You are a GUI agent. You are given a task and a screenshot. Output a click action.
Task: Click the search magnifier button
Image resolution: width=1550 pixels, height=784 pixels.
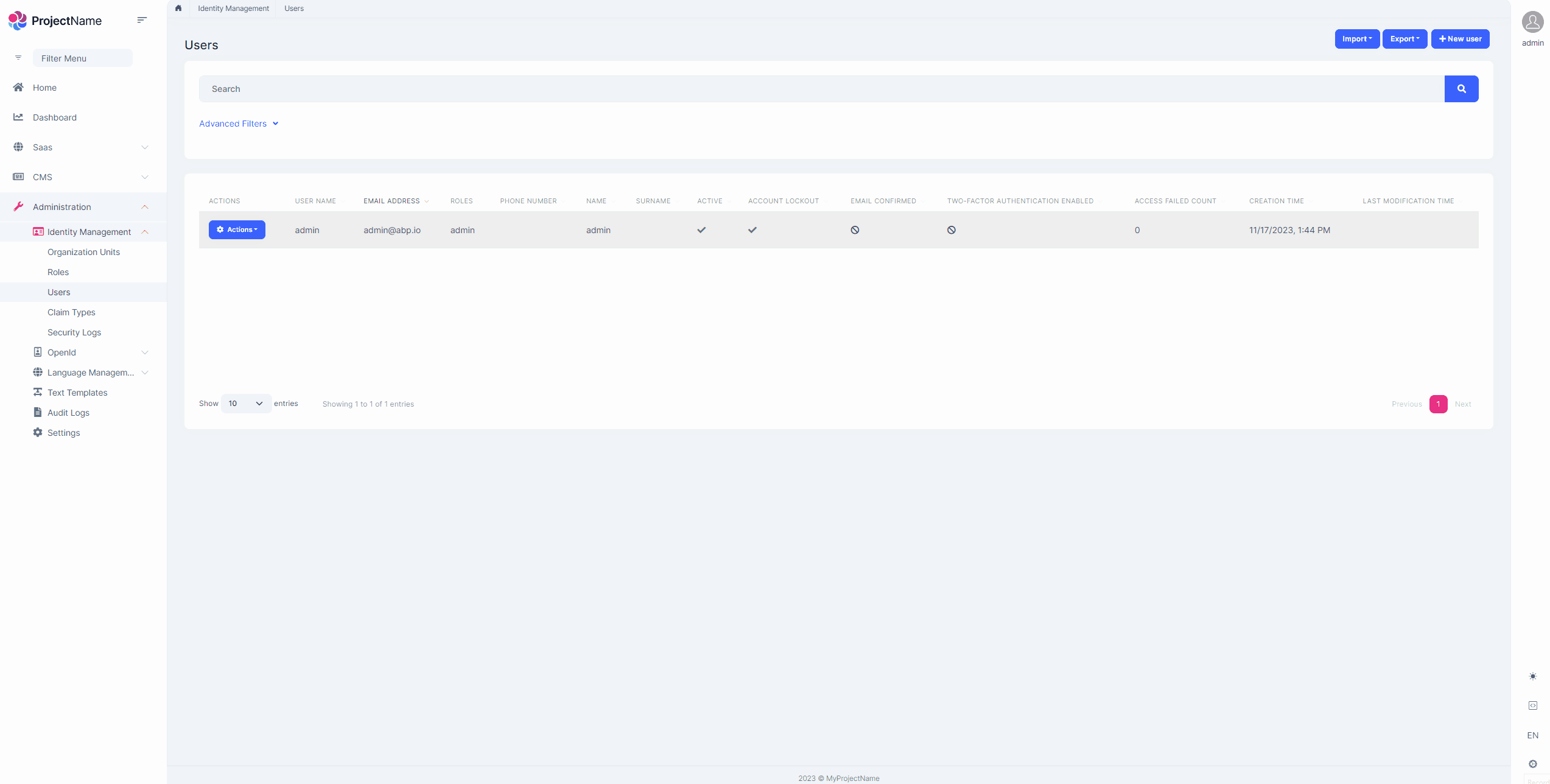click(x=1461, y=89)
